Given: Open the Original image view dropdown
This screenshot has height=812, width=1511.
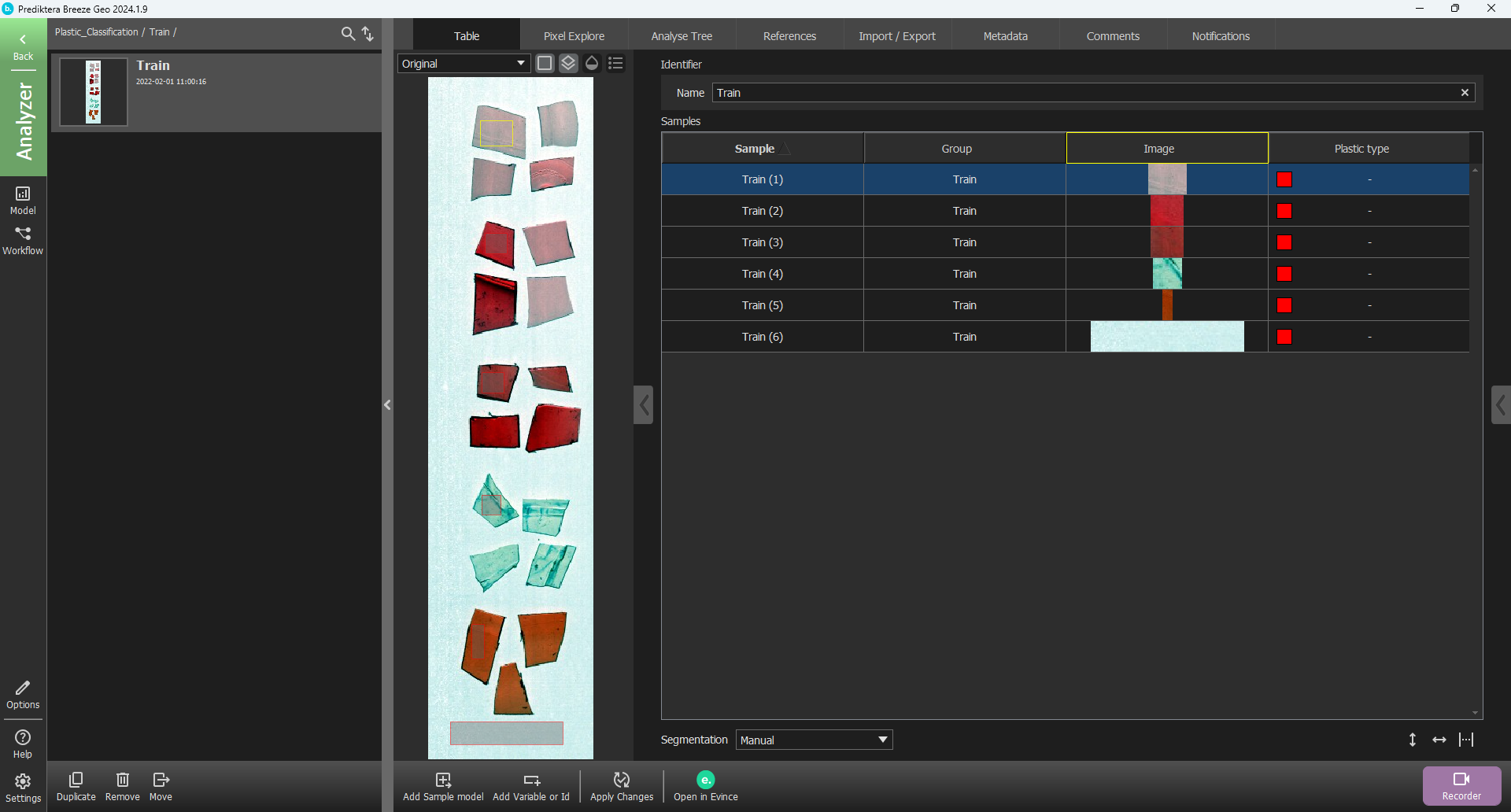Looking at the screenshot, I should (464, 64).
